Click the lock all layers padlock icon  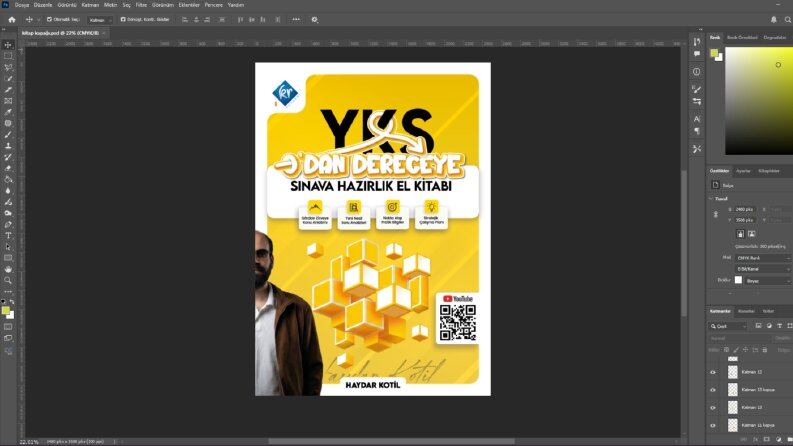pyautogui.click(x=765, y=350)
